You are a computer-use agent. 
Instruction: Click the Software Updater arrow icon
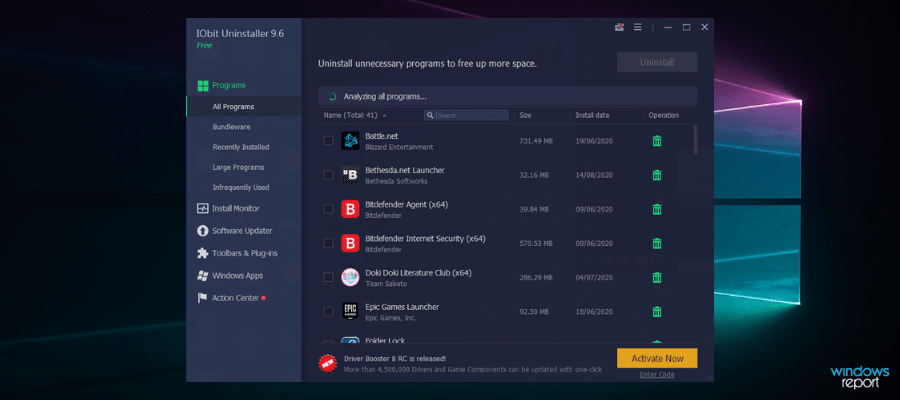(x=202, y=231)
